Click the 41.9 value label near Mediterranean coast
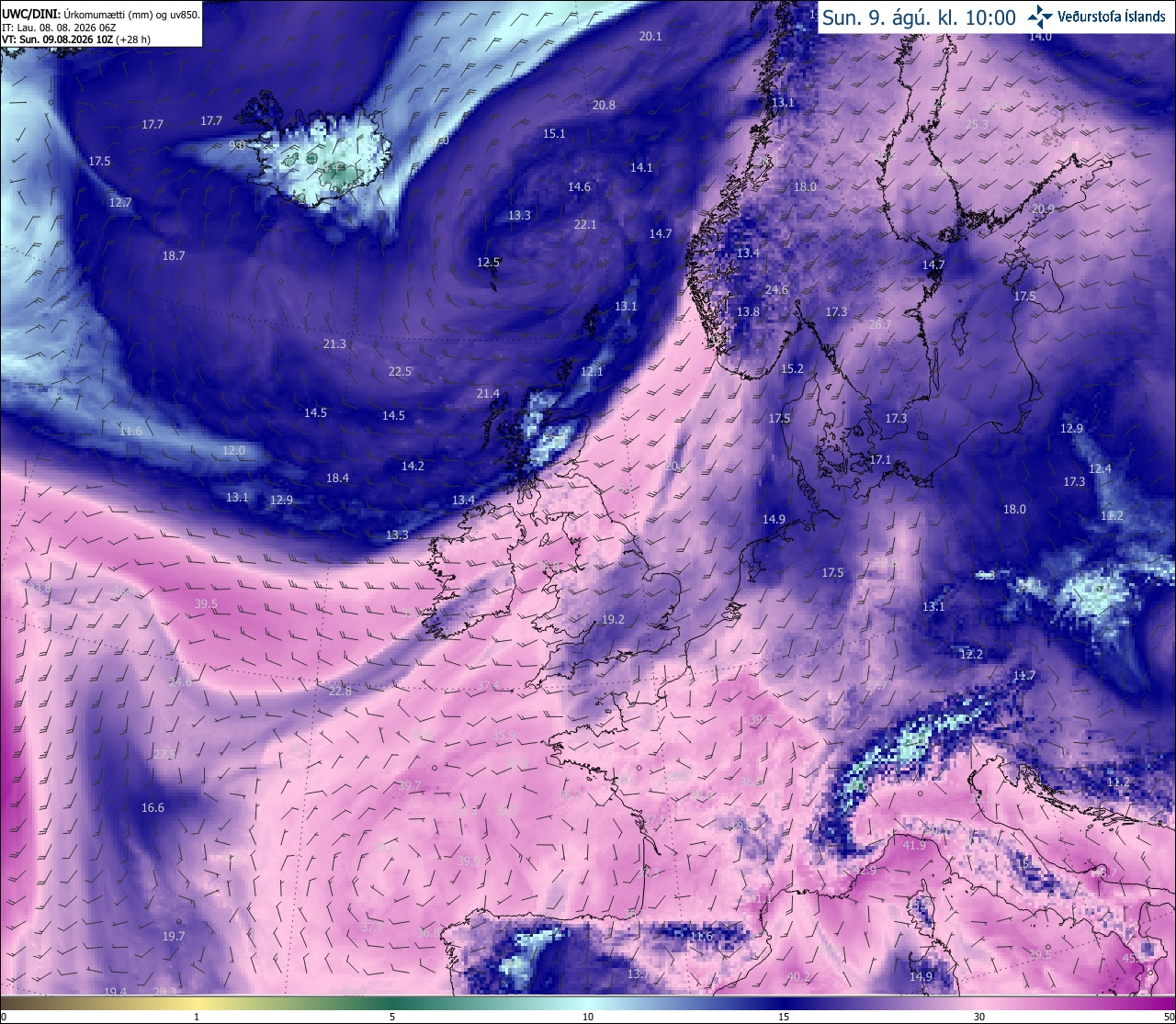 (914, 845)
